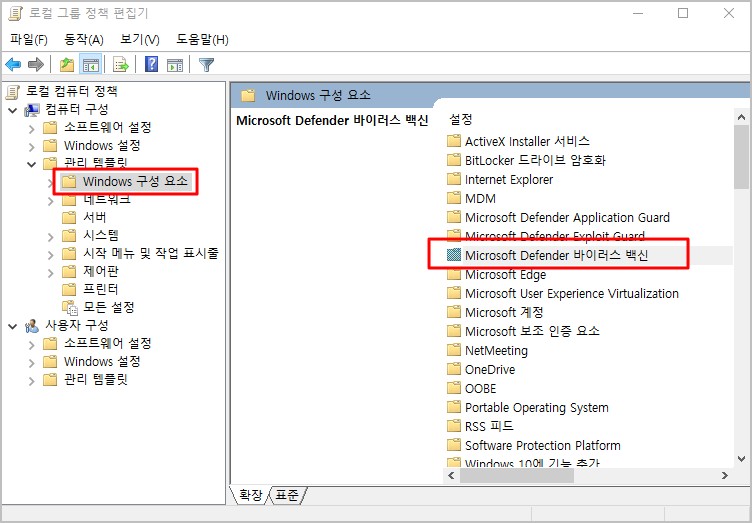
Task: Select 소프트웨어 설정 under 사용자 구성
Action: click(107, 343)
